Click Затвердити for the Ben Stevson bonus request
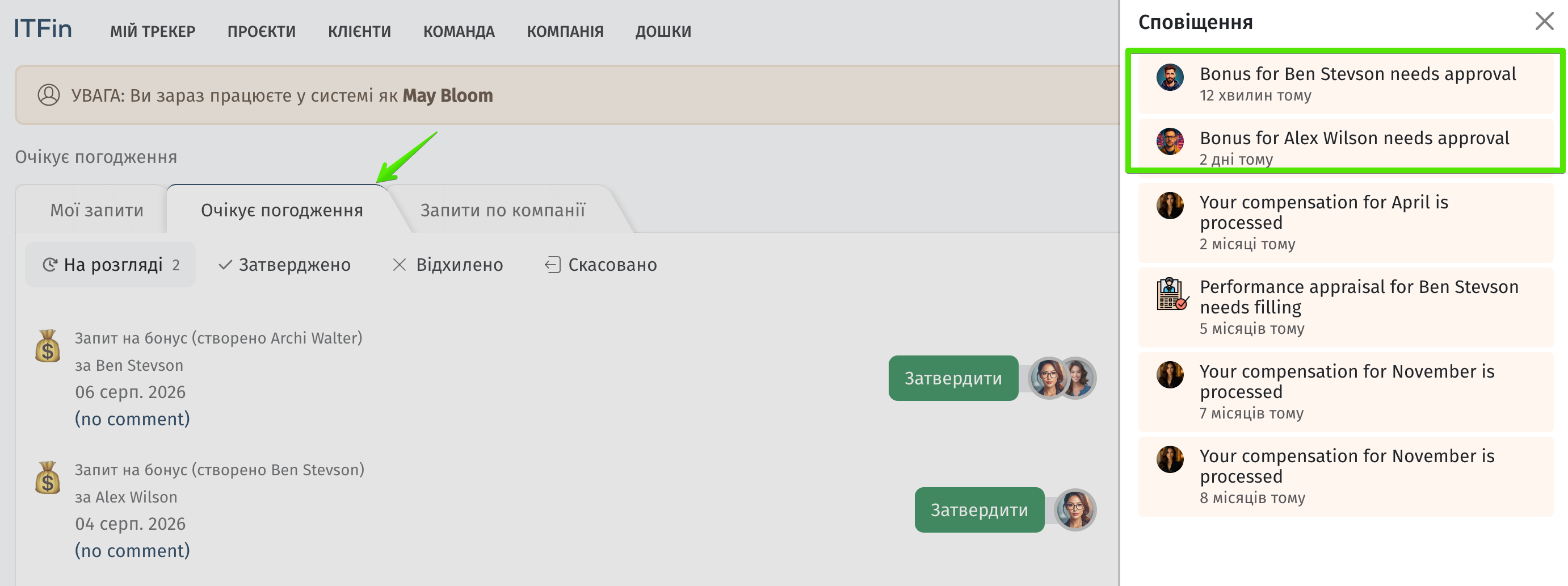Viewport: 1568px width, 586px height. 953,378
